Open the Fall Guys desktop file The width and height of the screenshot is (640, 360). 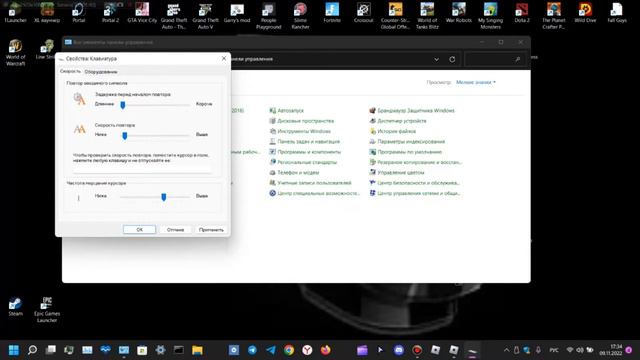617,13
